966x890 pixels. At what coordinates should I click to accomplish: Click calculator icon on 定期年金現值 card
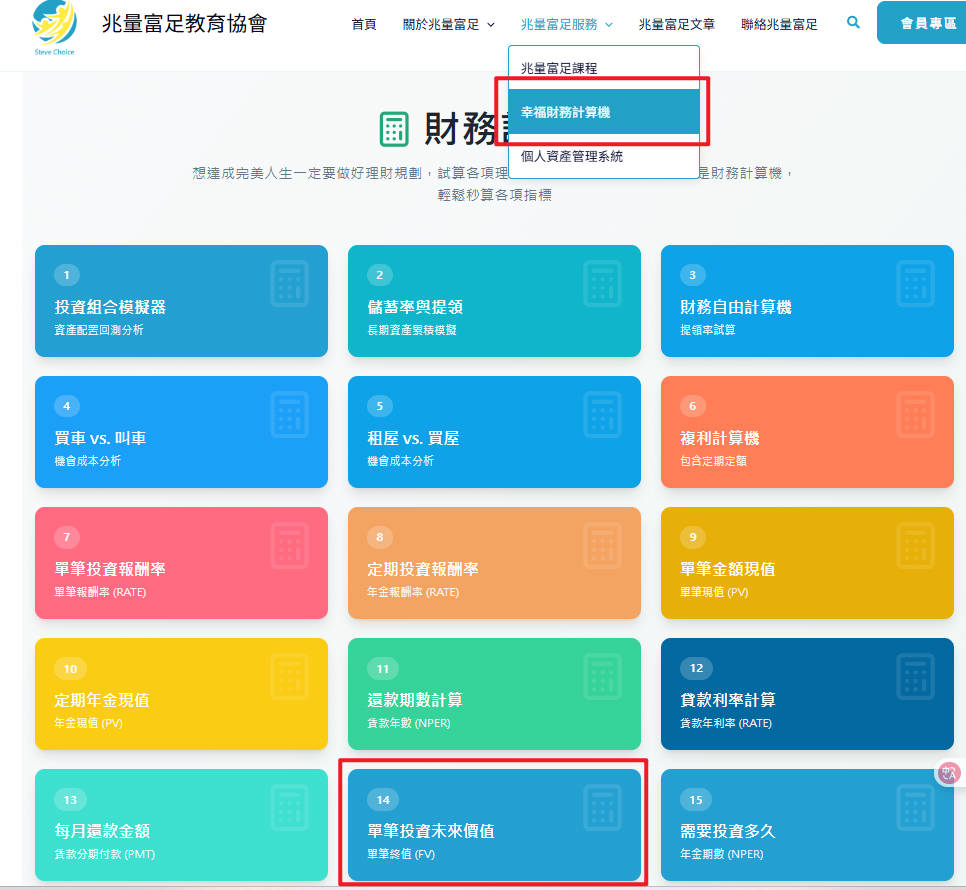[290, 676]
